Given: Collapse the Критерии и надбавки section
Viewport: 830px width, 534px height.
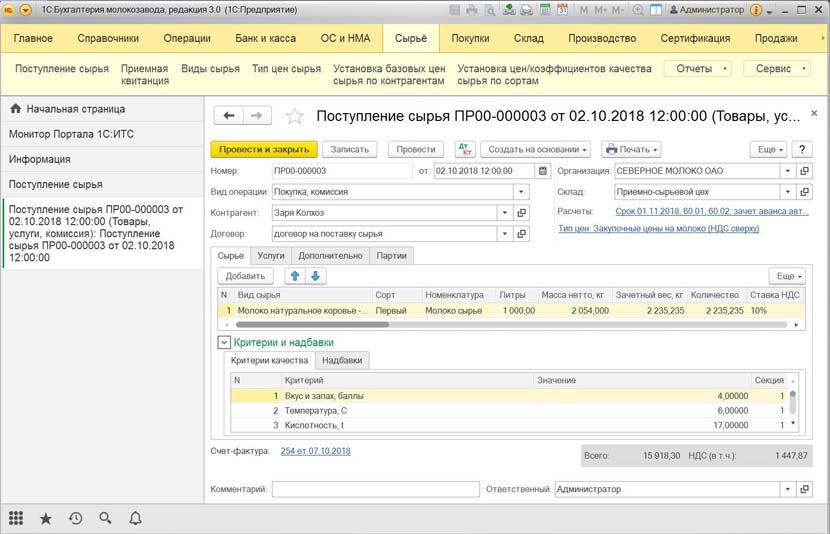Looking at the screenshot, I should click(x=224, y=342).
